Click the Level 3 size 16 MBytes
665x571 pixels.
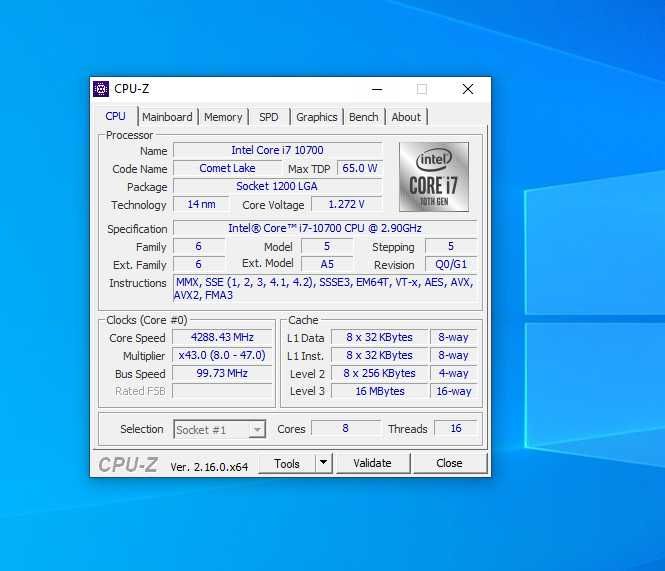(380, 391)
